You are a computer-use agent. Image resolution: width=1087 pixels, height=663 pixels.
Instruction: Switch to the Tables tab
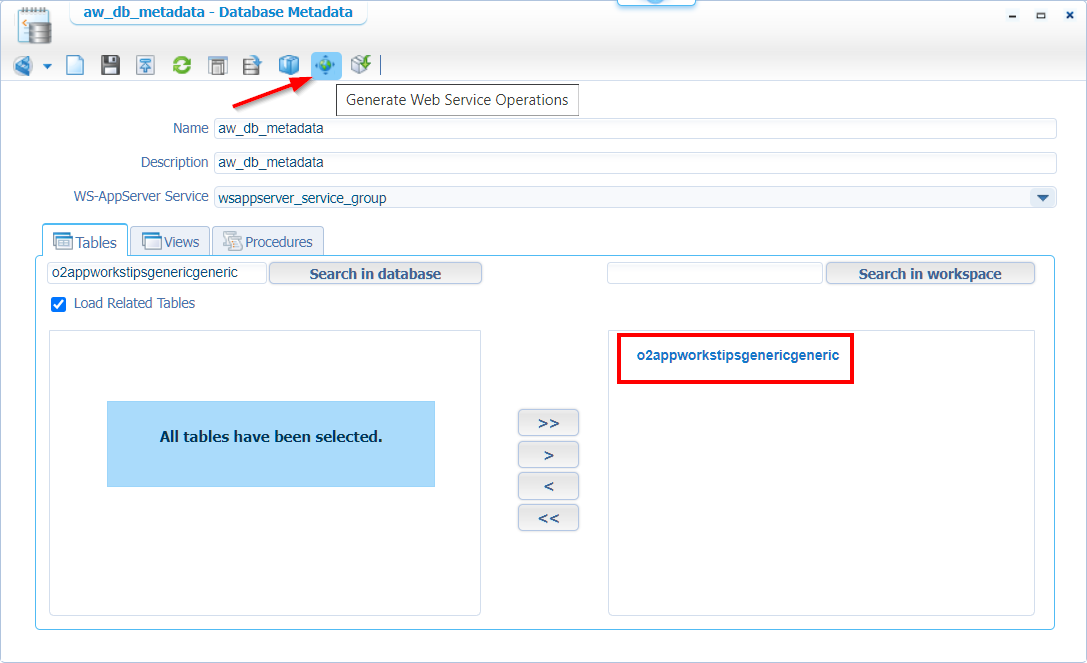[85, 241]
